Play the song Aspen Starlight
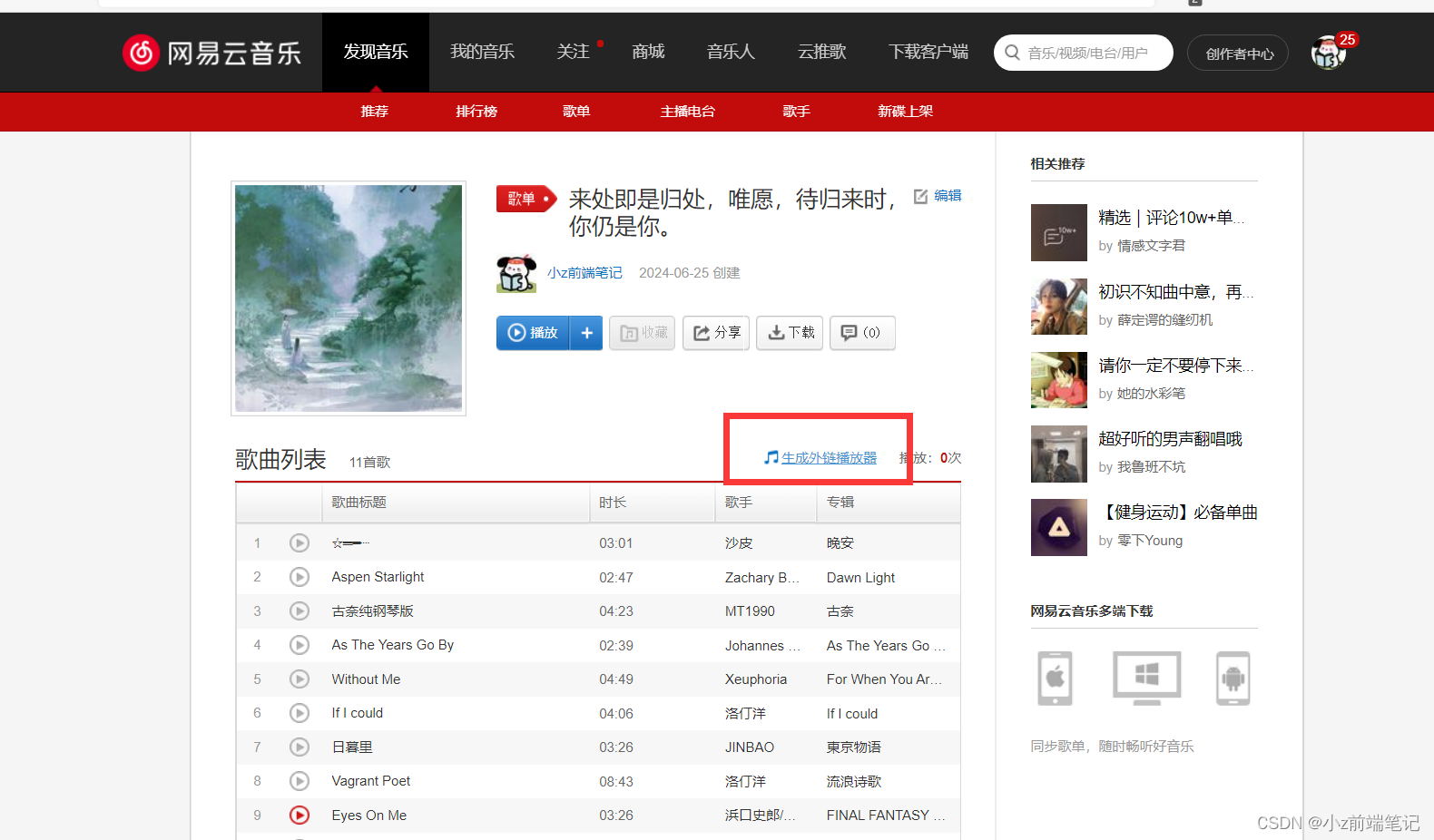Image resolution: width=1434 pixels, height=840 pixels. 300,577
